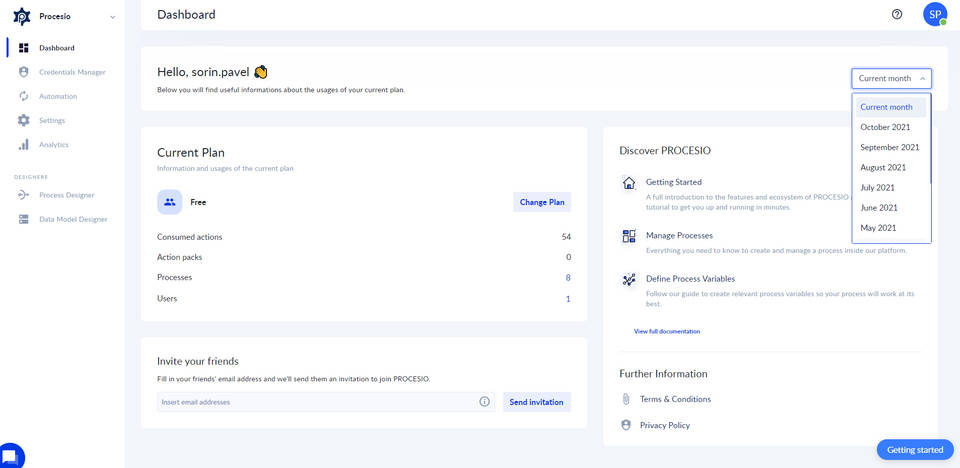Click the Privacy Policy shield icon
Screen dimensions: 960x468
click(626, 425)
